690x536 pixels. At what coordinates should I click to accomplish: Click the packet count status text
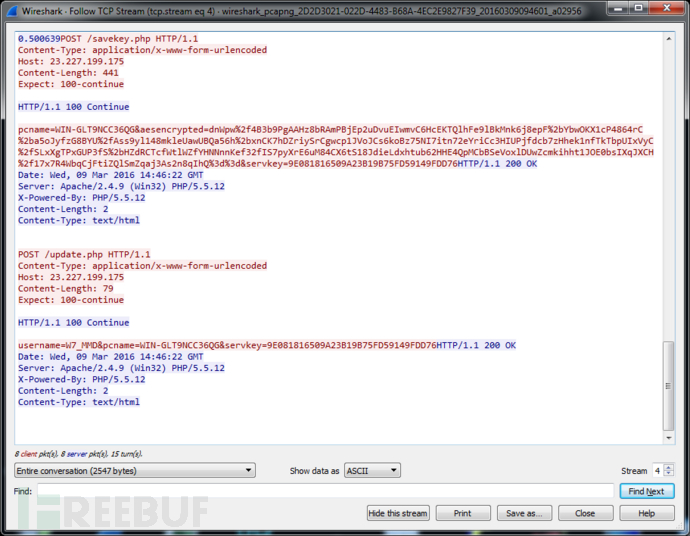[78, 454]
